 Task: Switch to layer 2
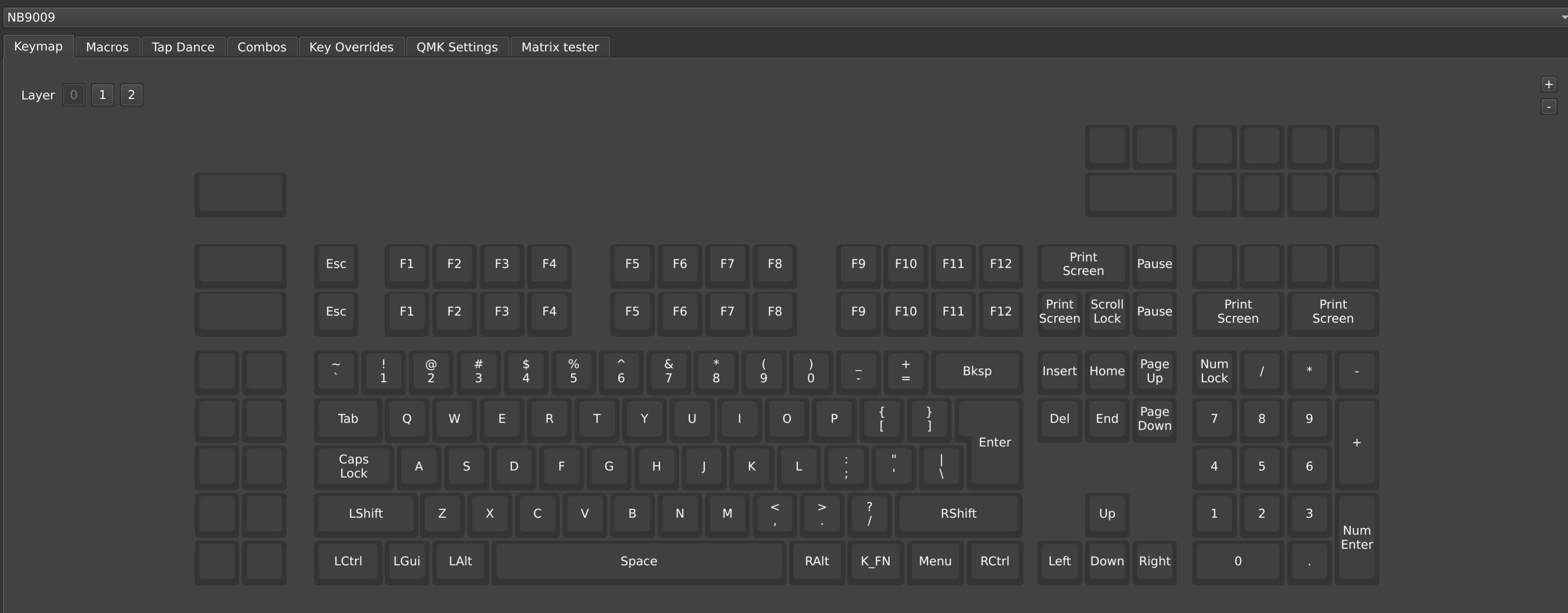pyautogui.click(x=131, y=95)
